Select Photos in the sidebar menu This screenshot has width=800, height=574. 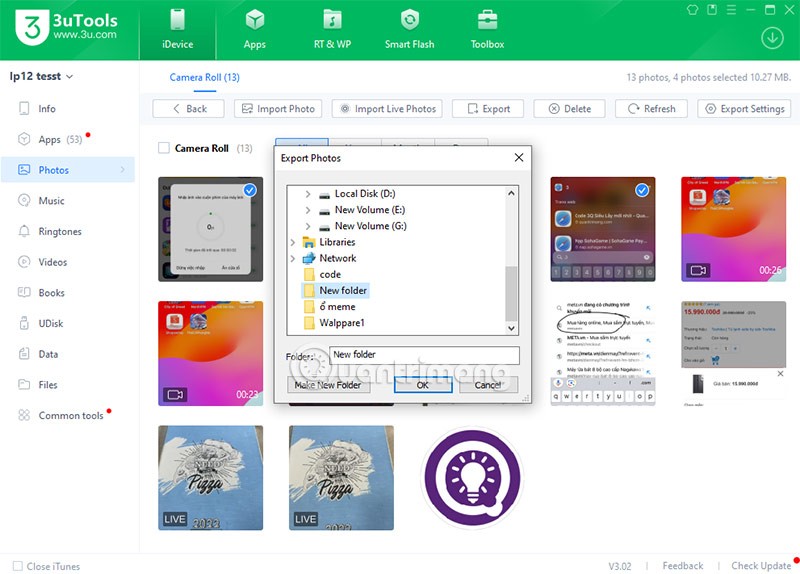click(x=54, y=170)
